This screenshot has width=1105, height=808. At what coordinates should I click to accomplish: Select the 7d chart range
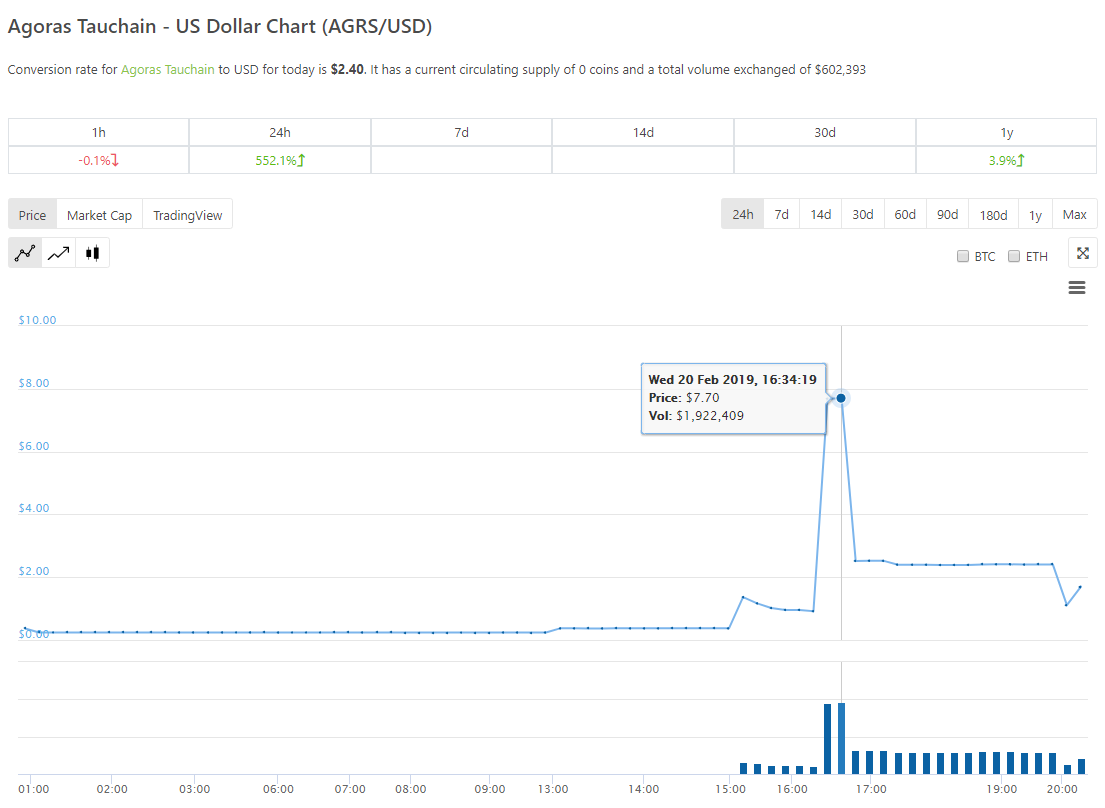[x=782, y=214]
